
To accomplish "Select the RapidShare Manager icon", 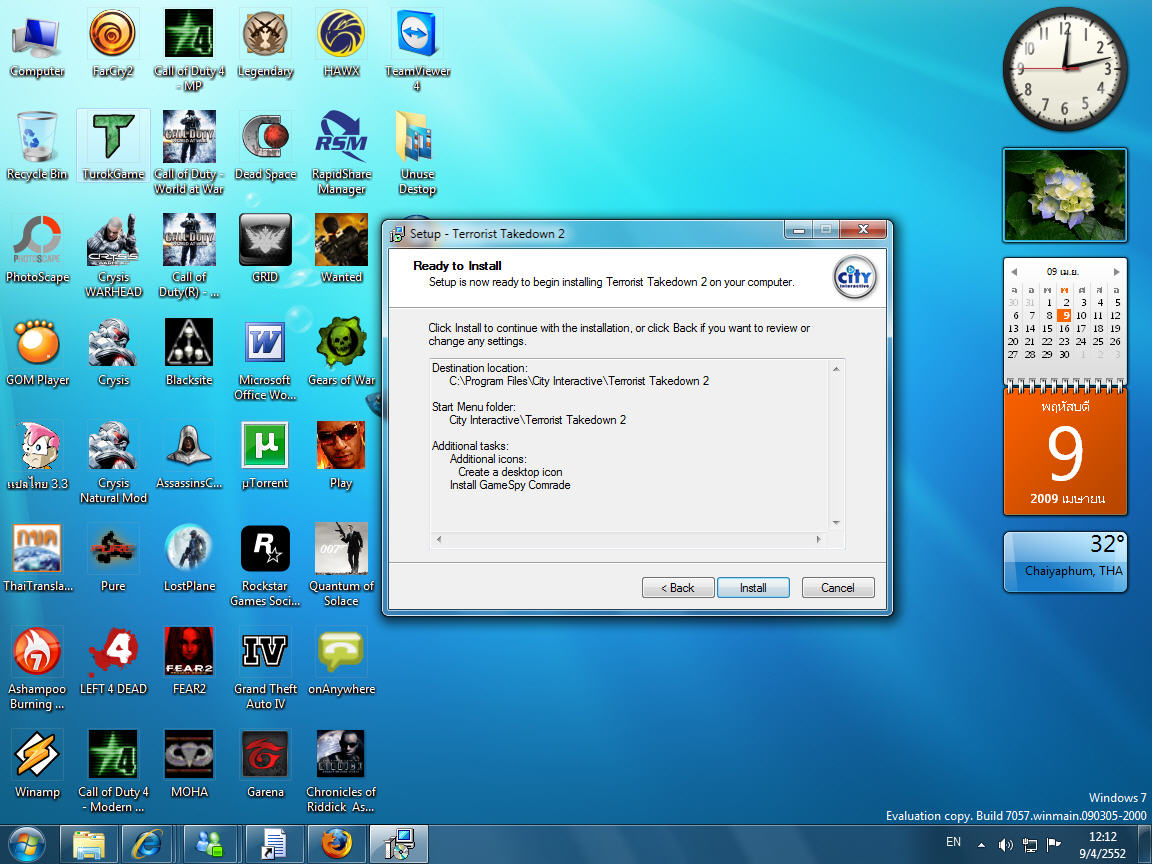I will click(x=342, y=153).
